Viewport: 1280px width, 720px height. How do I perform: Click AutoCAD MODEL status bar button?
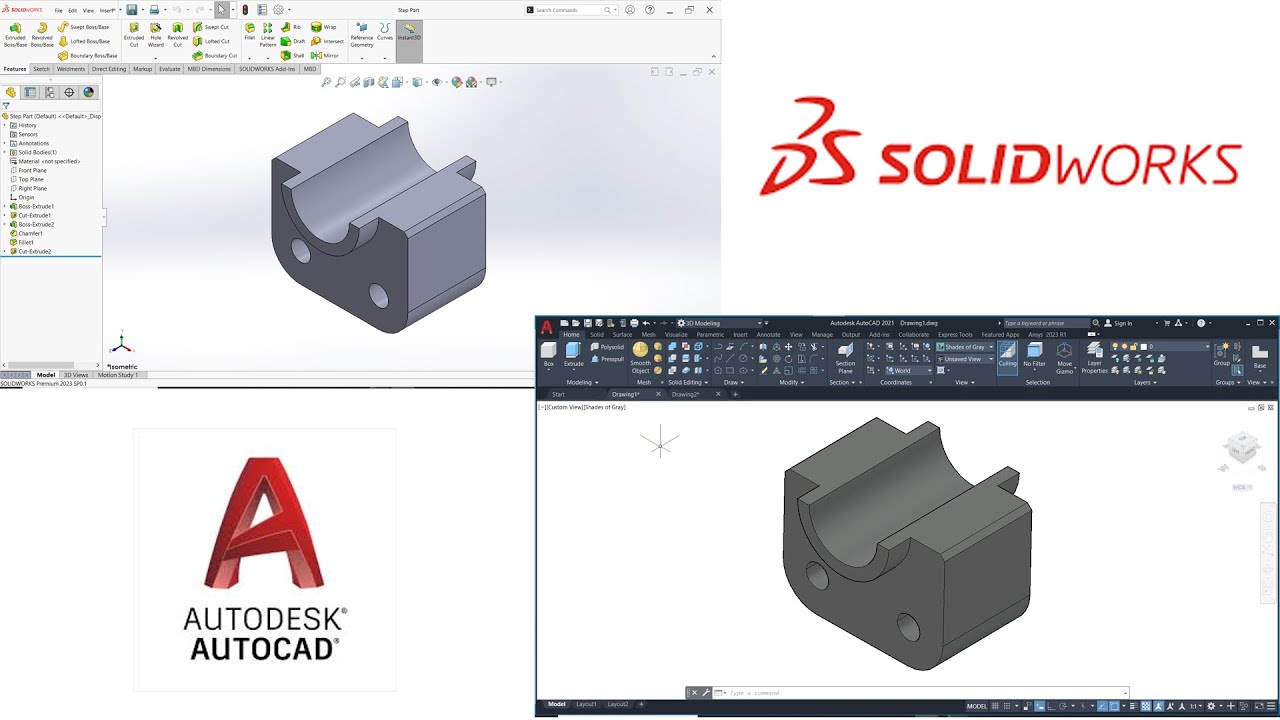click(977, 706)
